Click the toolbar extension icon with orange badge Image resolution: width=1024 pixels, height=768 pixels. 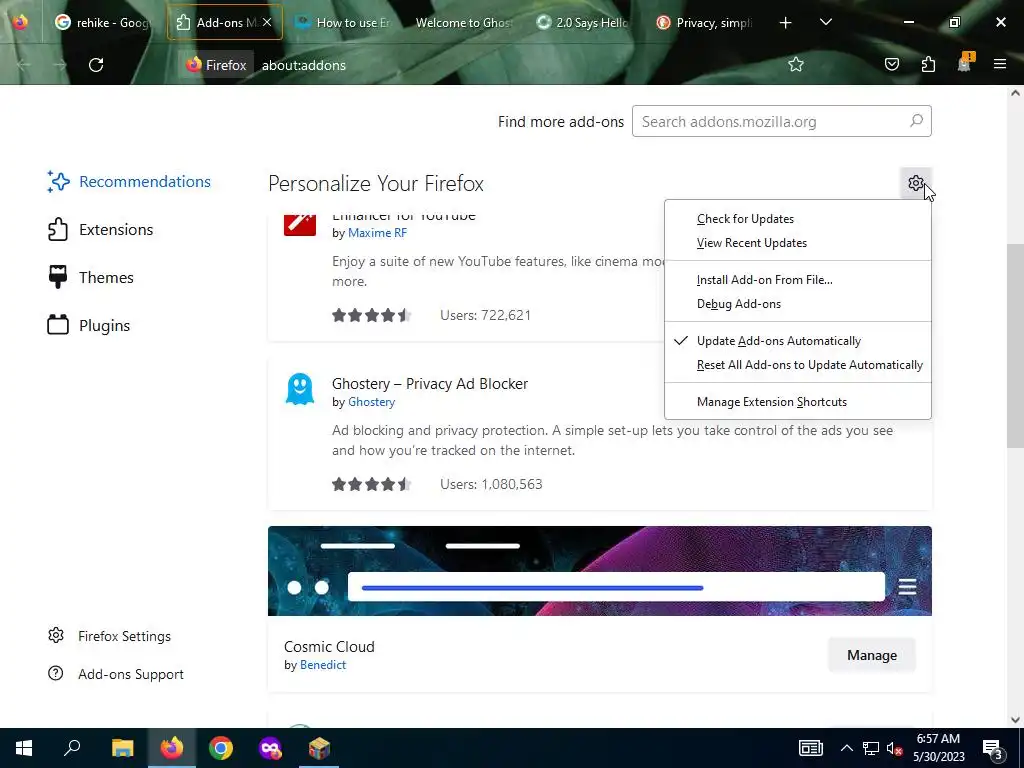tap(965, 63)
